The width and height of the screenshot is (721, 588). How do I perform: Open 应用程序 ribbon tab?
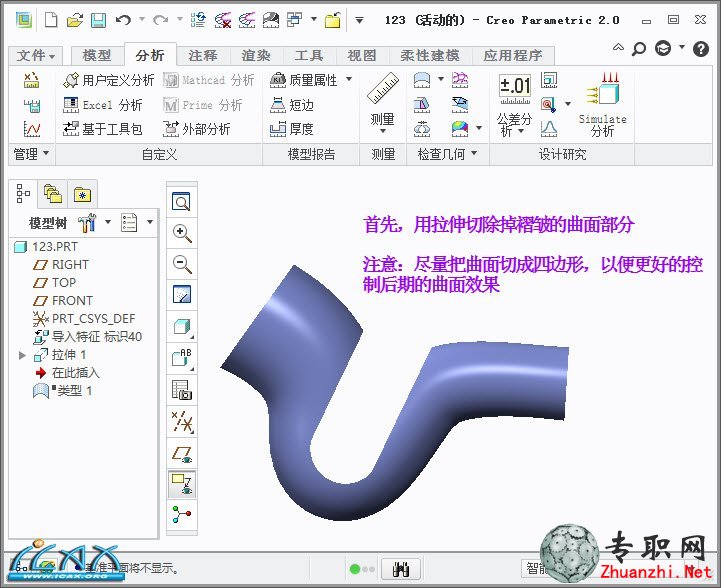coord(513,56)
